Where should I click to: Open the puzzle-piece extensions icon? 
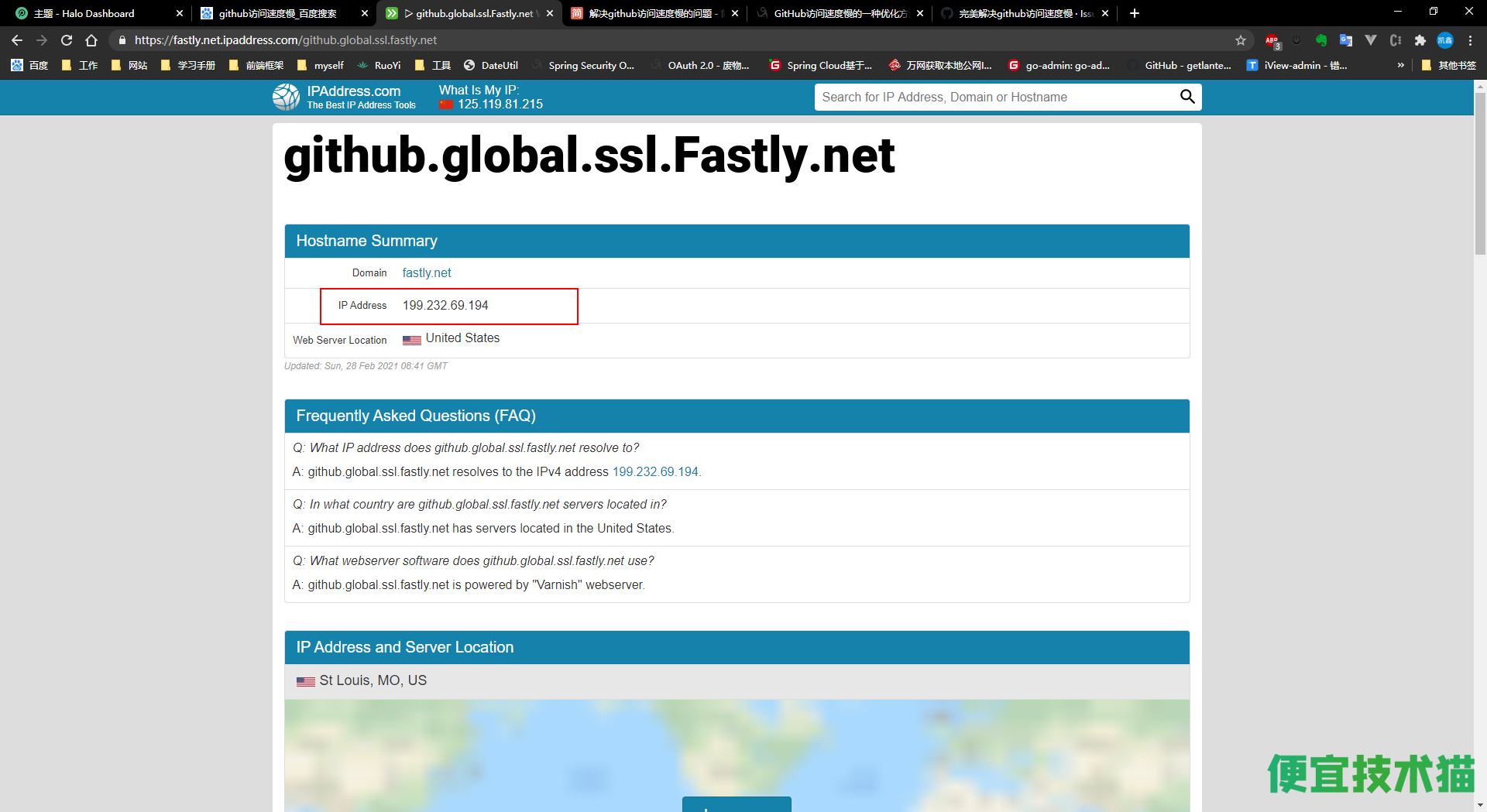(1421, 40)
